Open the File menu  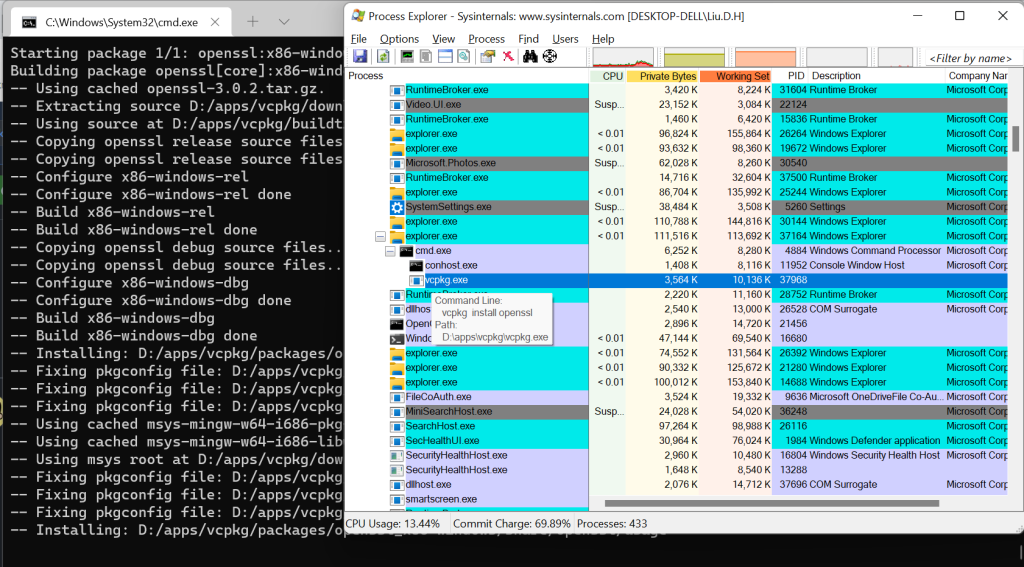tap(359, 39)
